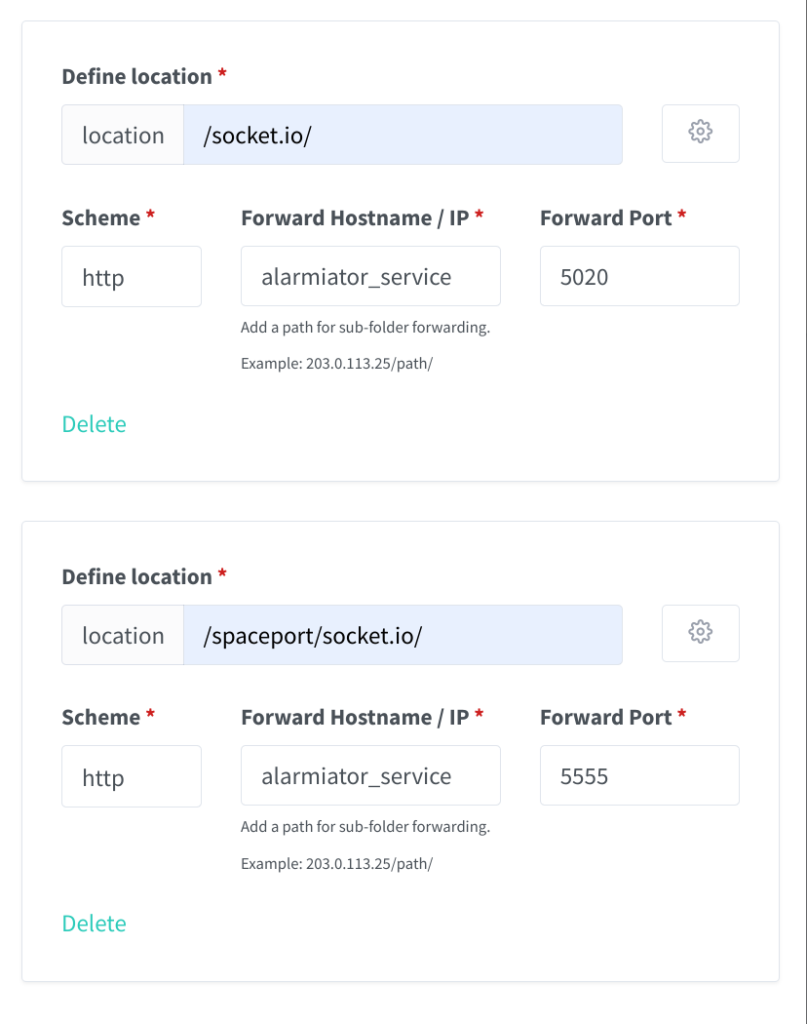Click the 'location' prefix beside /spaceport/socket.io/

[123, 635]
